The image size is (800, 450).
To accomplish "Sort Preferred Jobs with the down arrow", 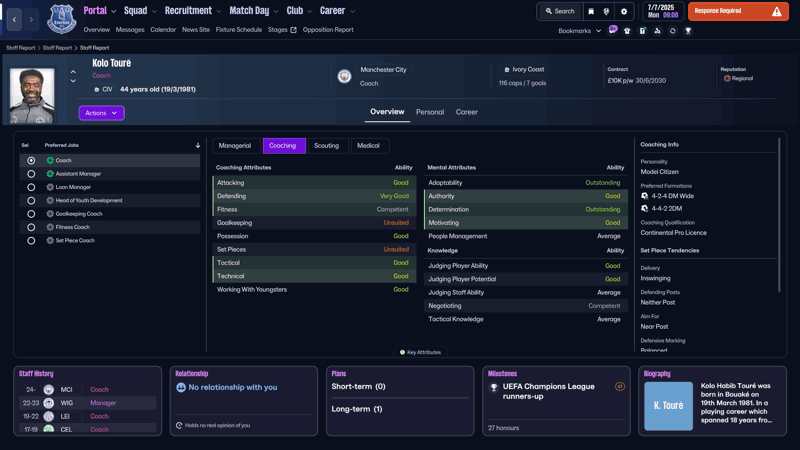I will point(198,145).
